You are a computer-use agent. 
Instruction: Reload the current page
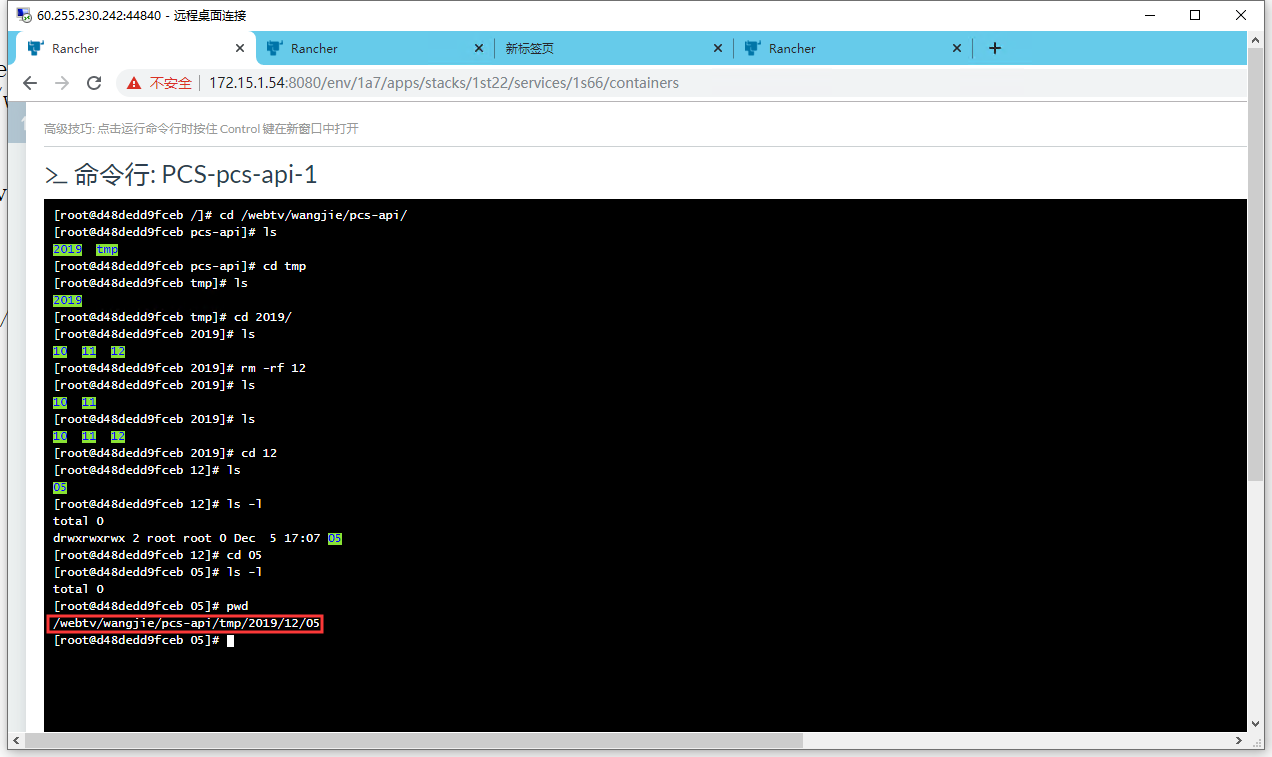coord(94,83)
